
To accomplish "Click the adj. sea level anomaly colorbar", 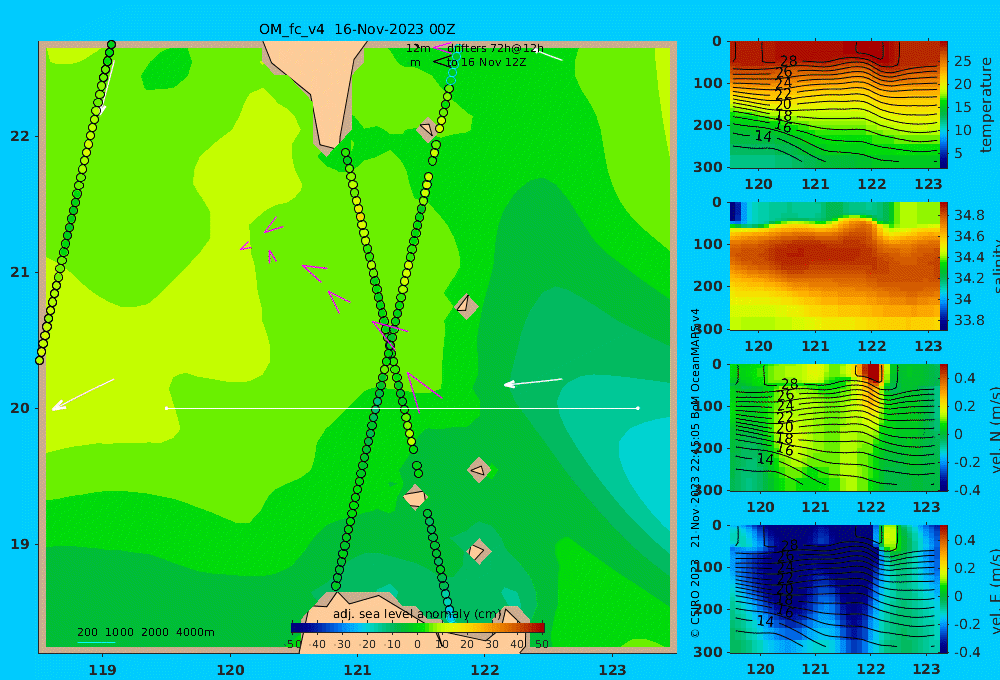I will (x=418, y=628).
